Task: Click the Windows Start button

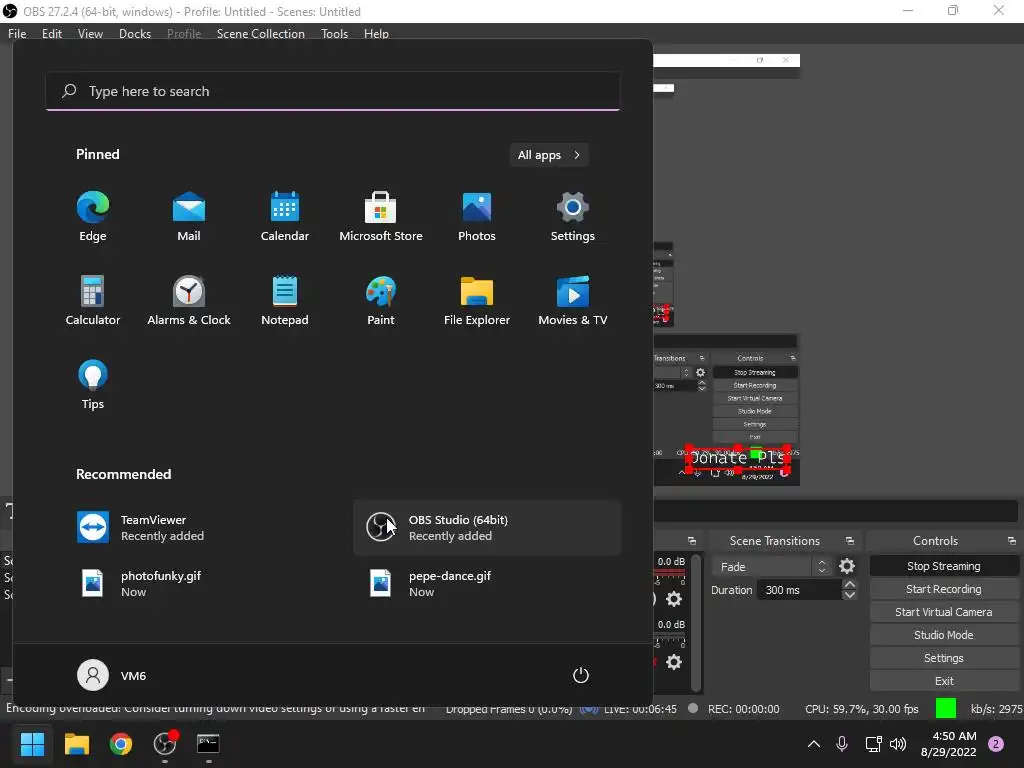Action: click(x=32, y=744)
